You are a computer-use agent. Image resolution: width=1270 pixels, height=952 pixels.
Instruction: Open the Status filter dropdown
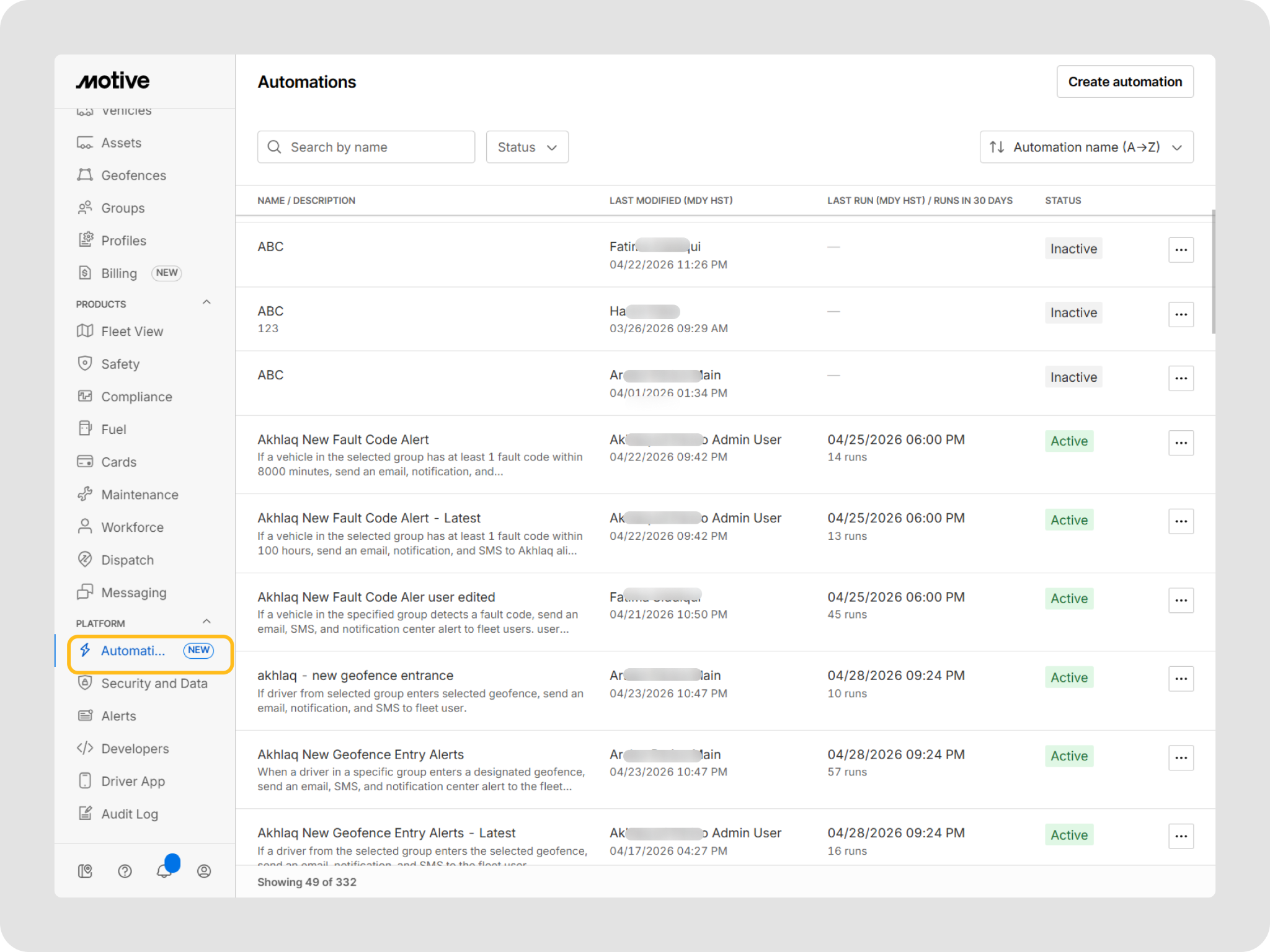[527, 147]
